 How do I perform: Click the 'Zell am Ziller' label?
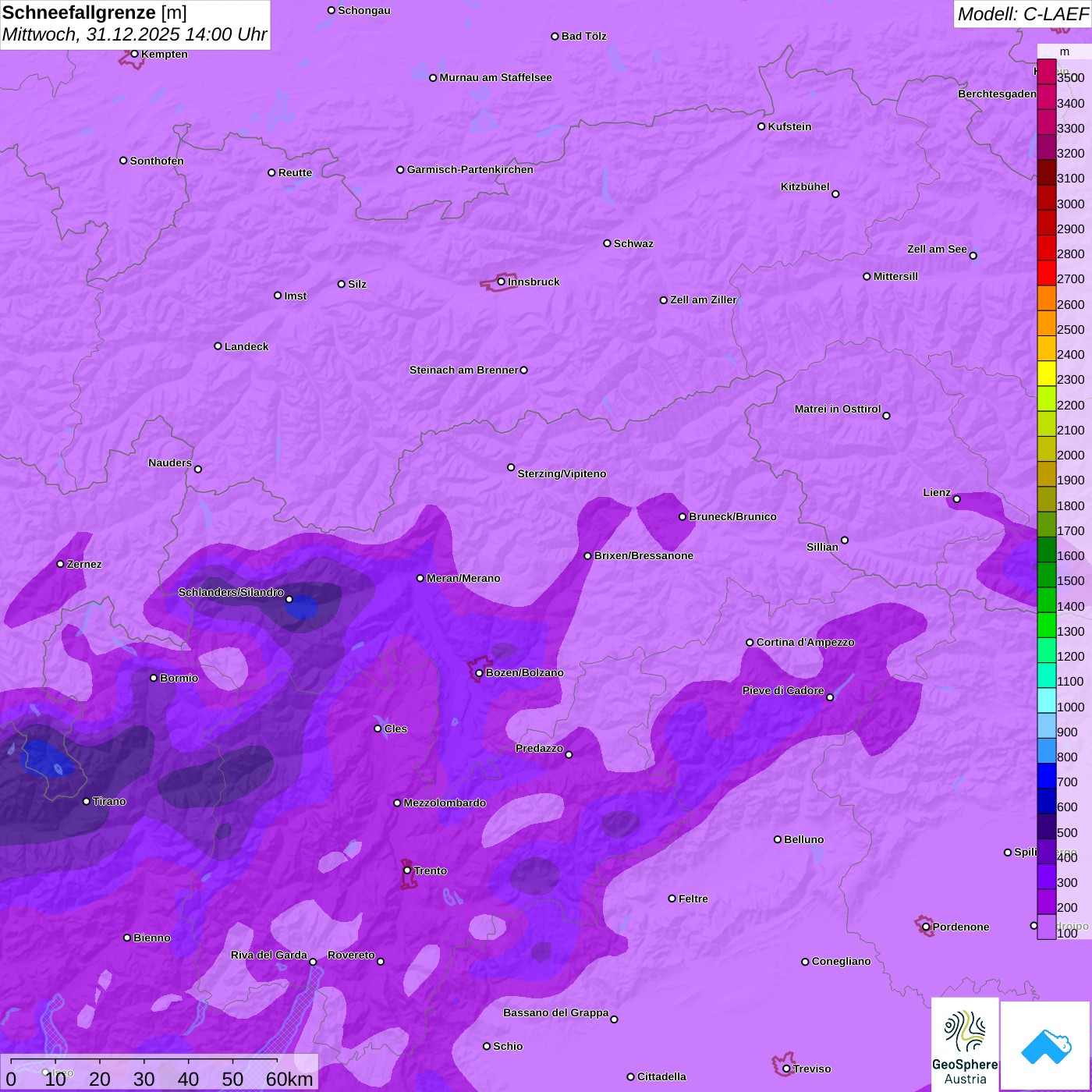click(704, 300)
